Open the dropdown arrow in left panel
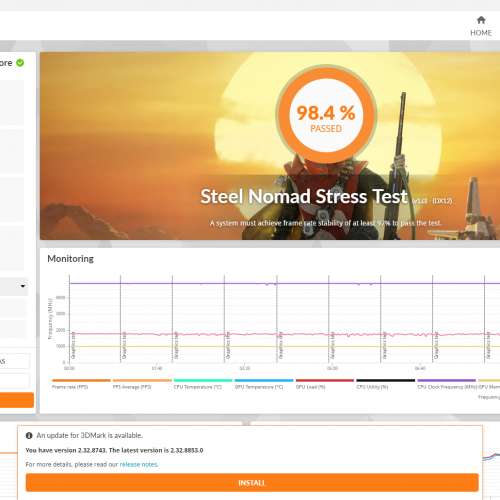Screen dimensions: 500x500 tap(23, 286)
